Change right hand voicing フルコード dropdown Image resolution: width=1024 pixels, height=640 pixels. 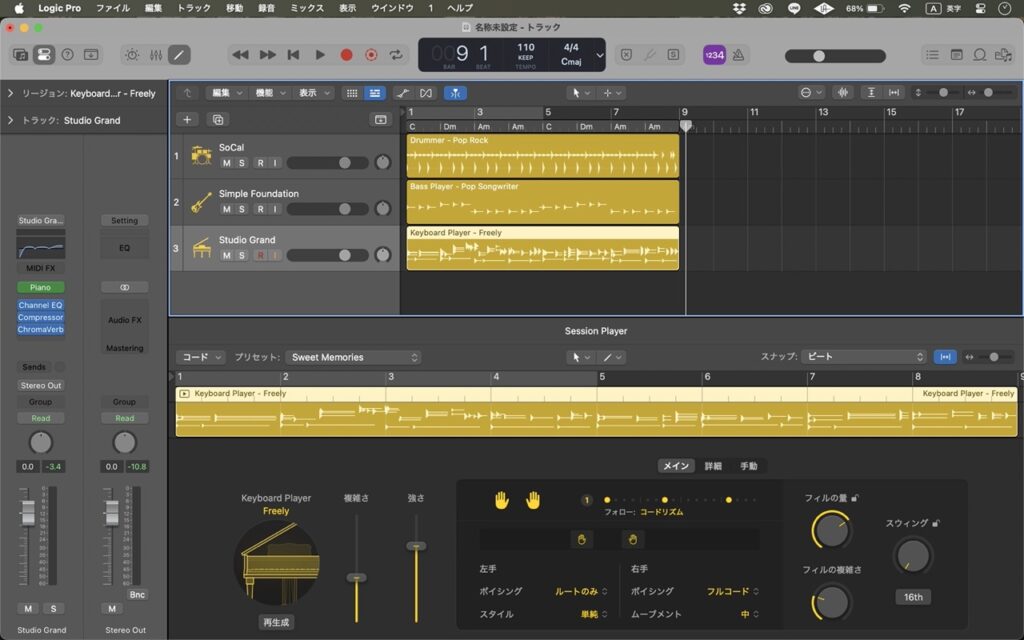coord(732,591)
